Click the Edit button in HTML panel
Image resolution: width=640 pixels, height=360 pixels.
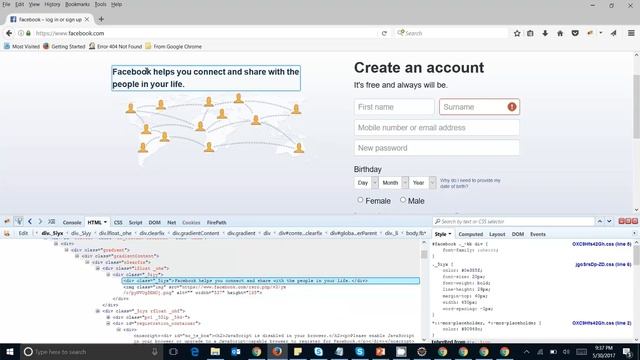pos(23,233)
